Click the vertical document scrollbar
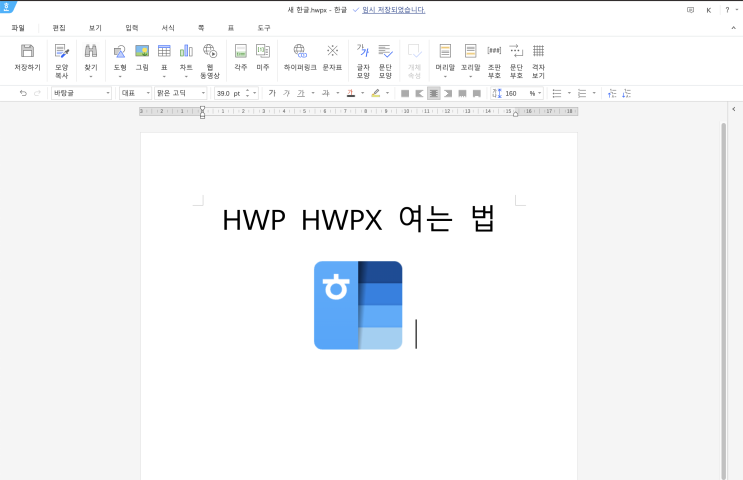The image size is (743, 480). (x=724, y=301)
